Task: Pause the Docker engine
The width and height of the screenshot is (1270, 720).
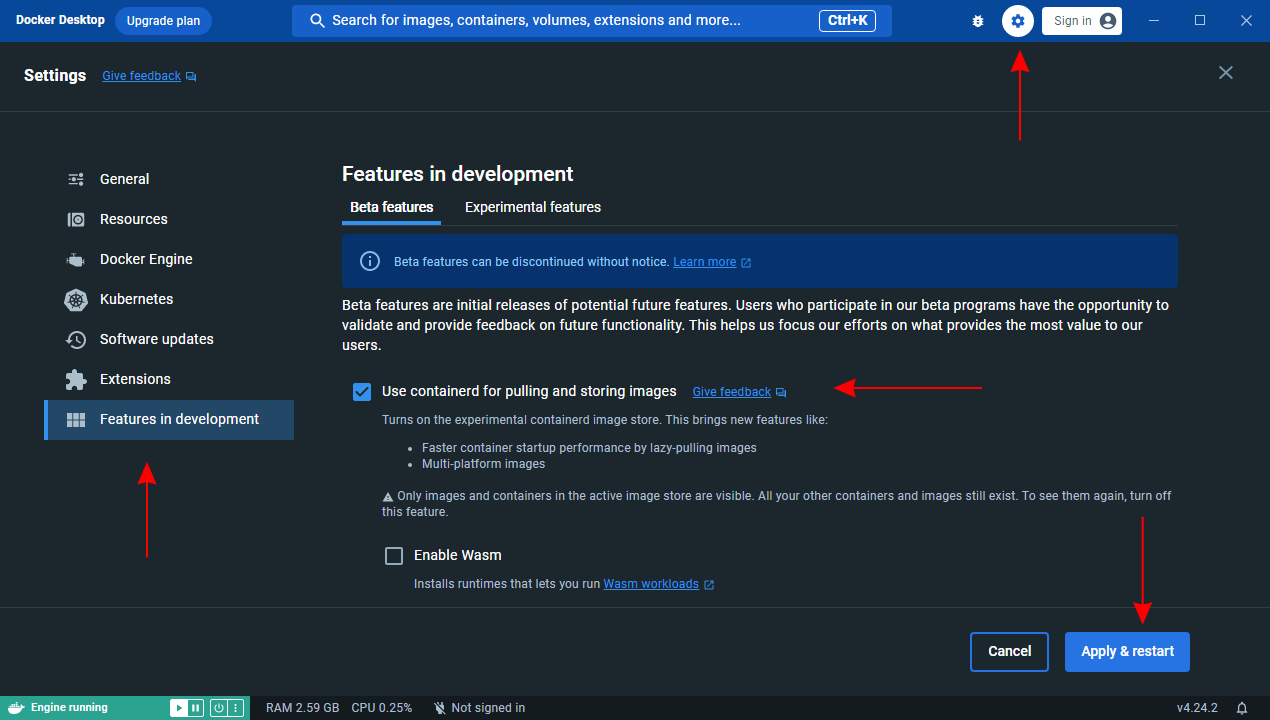Action: click(196, 708)
